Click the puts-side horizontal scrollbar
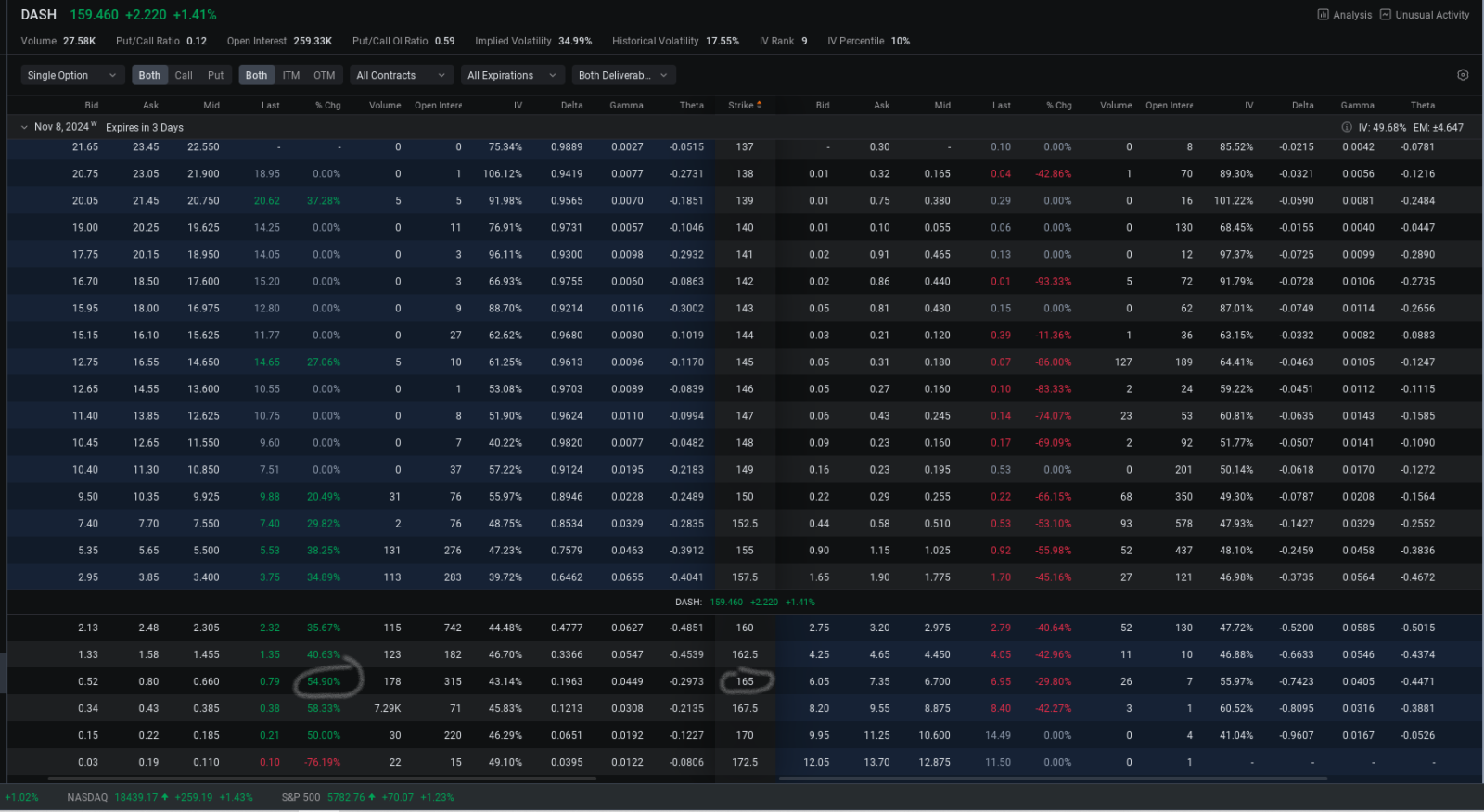This screenshot has height=812, width=1484. click(1053, 779)
